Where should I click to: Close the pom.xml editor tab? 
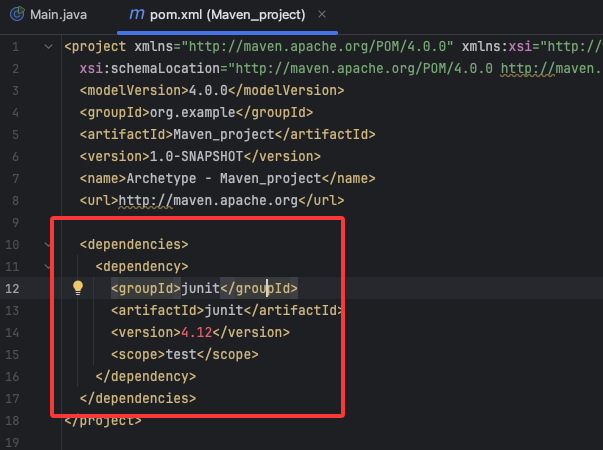pos(322,15)
